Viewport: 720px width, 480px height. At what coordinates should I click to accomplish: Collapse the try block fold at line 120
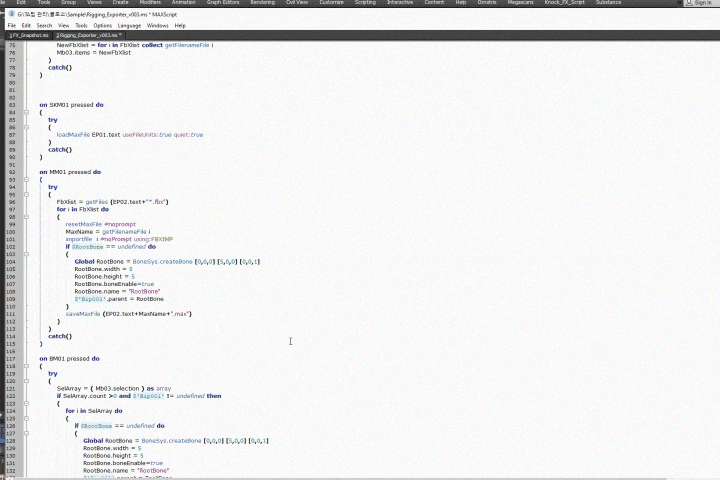[x=26, y=381]
